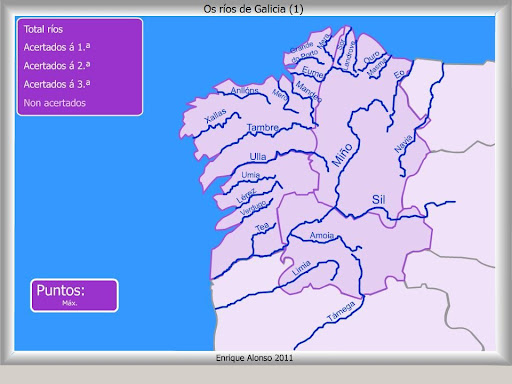Click the Xallas river label

215,115
